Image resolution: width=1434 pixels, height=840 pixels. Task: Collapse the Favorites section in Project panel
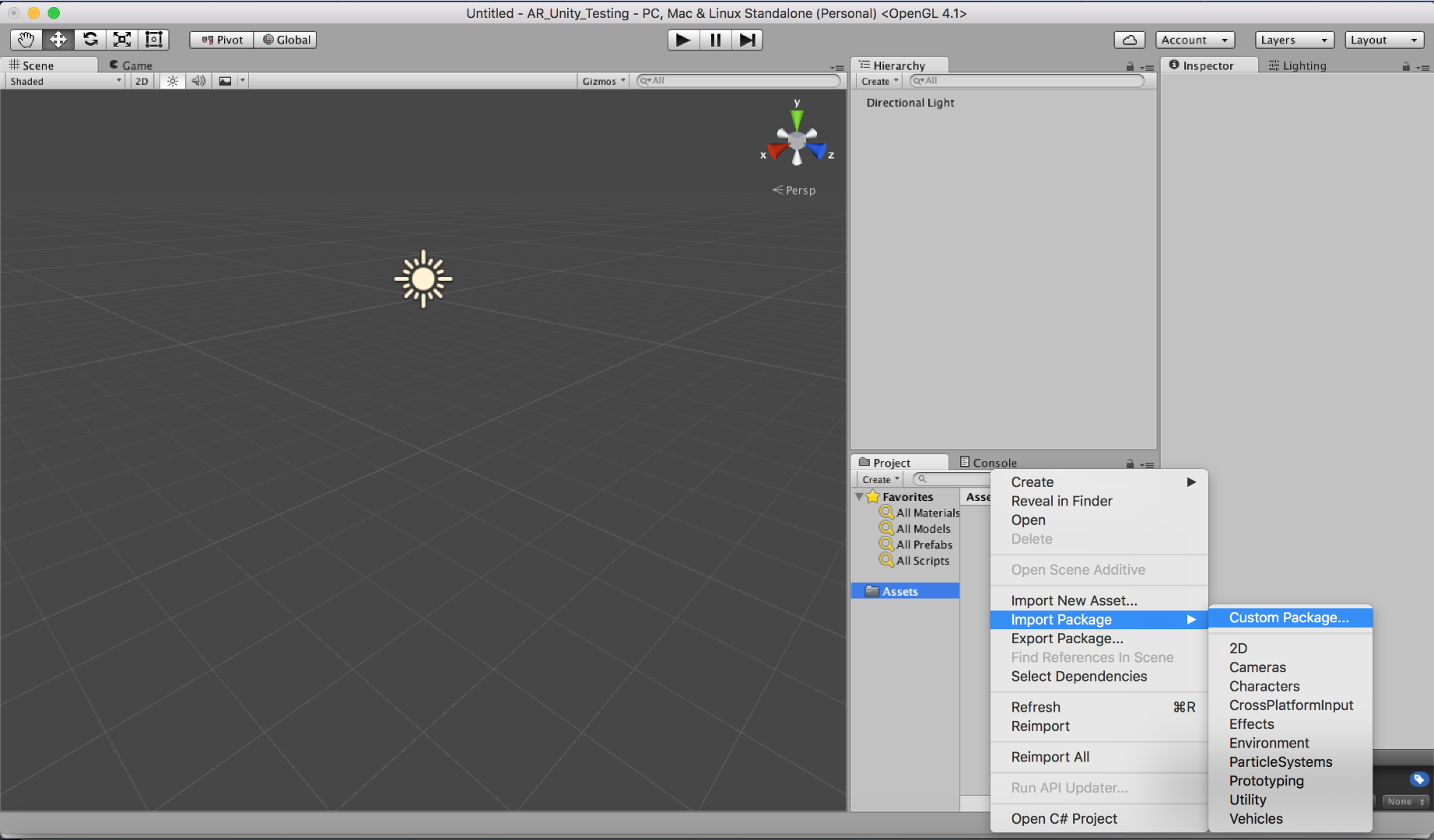(858, 496)
